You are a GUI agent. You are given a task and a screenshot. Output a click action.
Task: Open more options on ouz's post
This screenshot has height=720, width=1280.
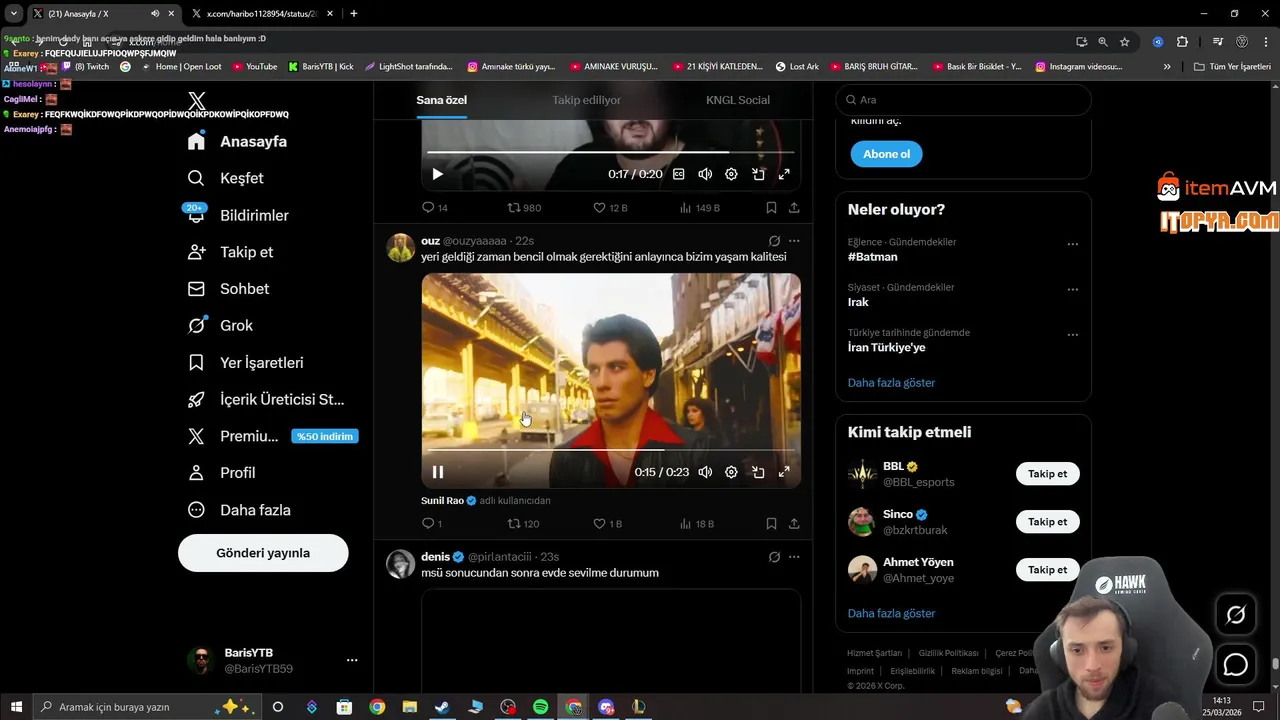tap(794, 241)
